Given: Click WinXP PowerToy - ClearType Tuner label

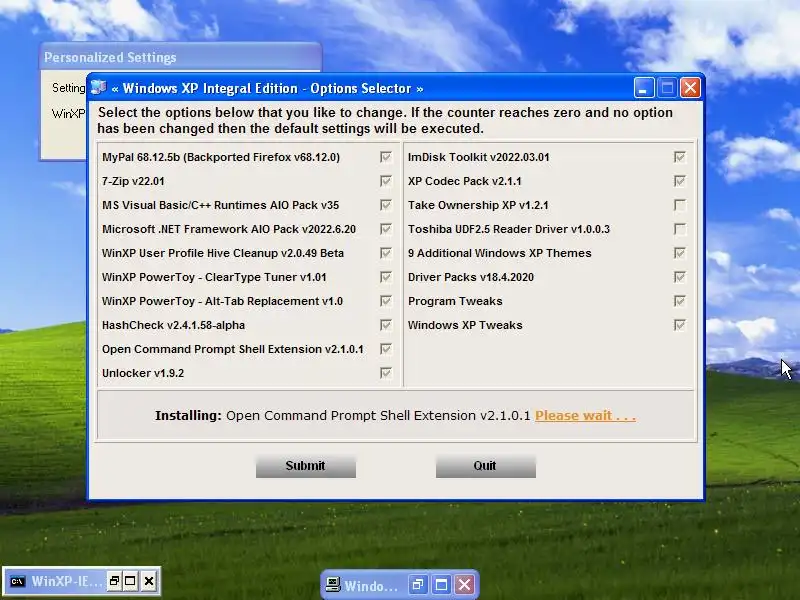Looking at the screenshot, I should coord(214,277).
